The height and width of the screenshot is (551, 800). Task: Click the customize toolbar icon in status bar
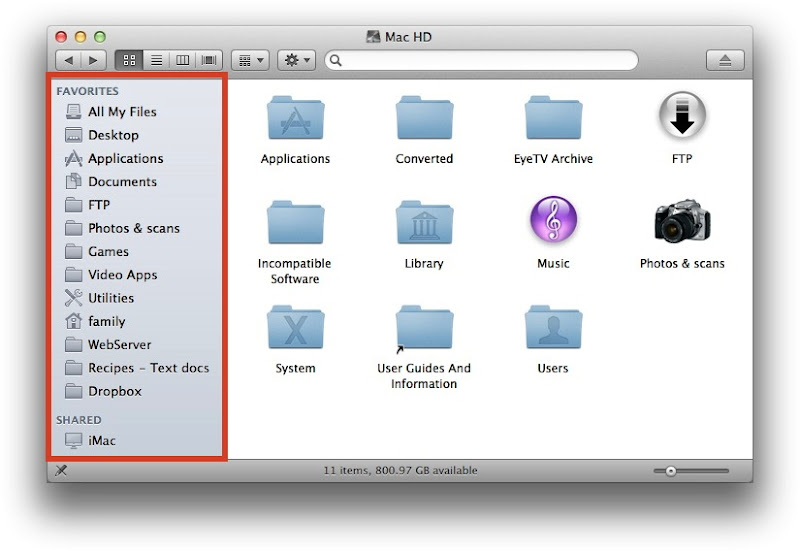pos(61,470)
